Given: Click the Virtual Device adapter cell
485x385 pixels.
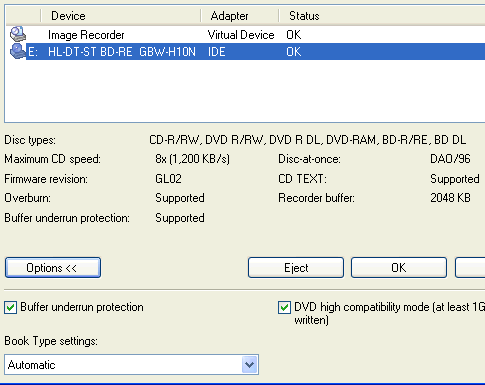Looking at the screenshot, I should tap(241, 35).
